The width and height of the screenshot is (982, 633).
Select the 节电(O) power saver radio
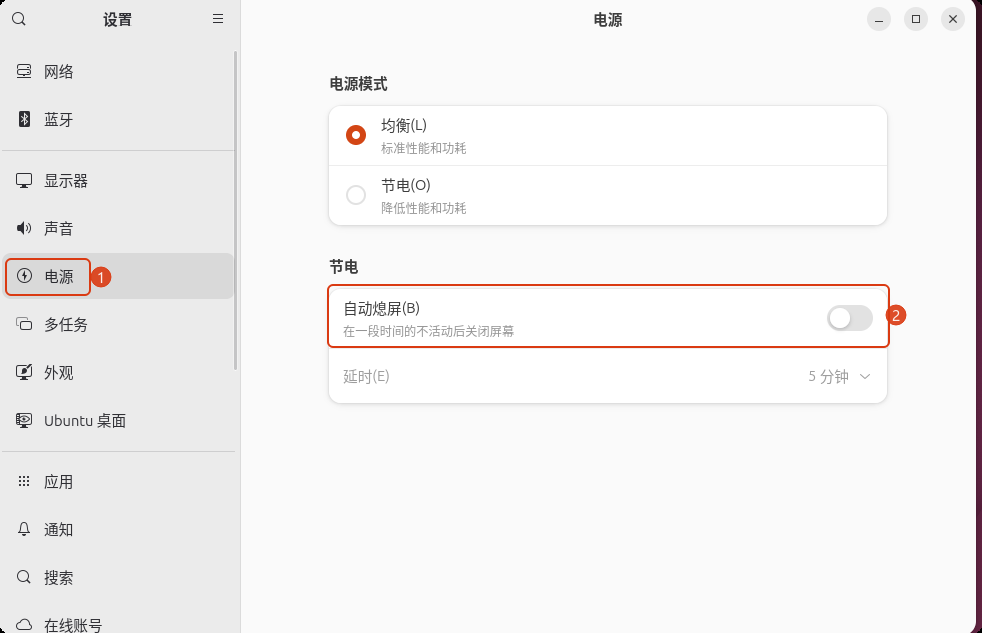pyautogui.click(x=356, y=195)
